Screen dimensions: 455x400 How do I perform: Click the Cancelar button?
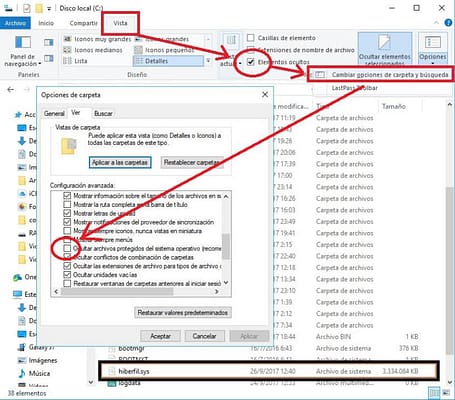[204, 336]
